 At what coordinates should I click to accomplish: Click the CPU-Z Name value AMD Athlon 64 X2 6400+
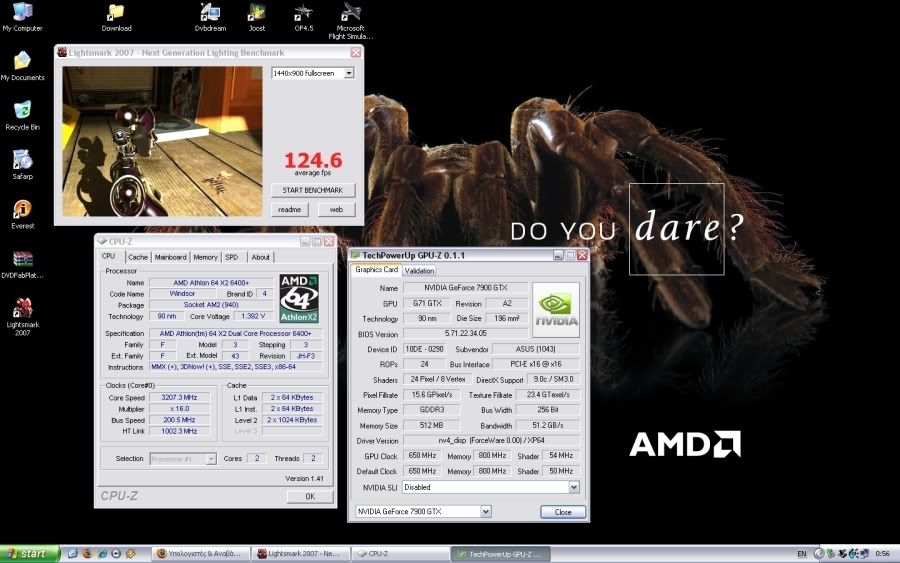[211, 282]
